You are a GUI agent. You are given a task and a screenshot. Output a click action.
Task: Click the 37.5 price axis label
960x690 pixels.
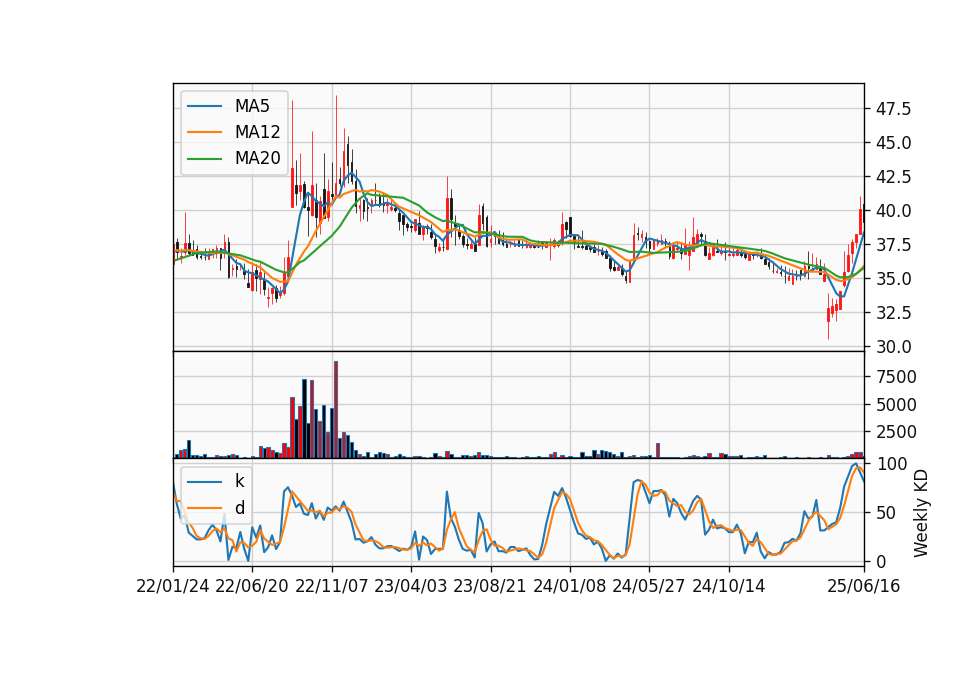[x=894, y=245]
